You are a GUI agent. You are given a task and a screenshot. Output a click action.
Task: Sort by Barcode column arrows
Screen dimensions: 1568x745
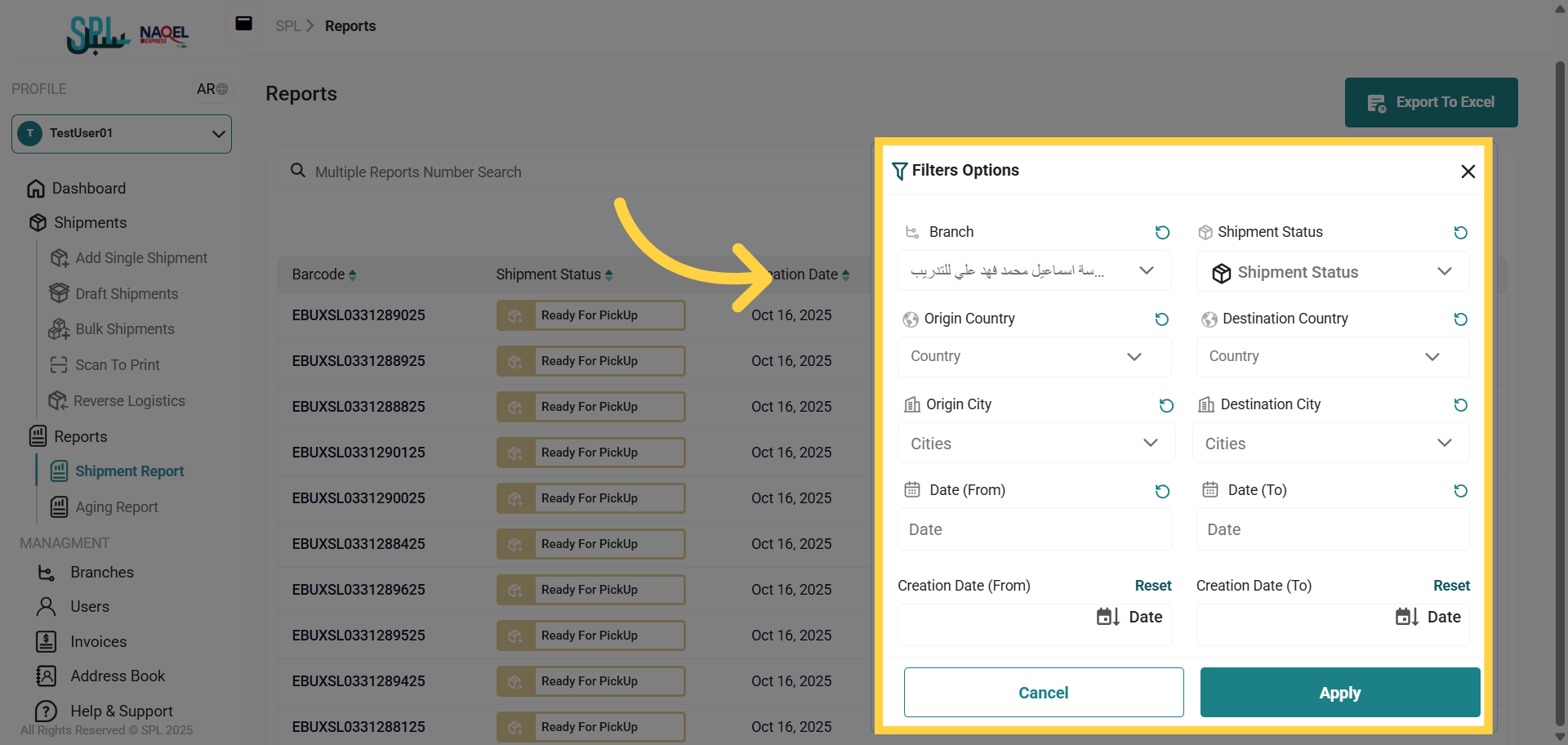coord(352,275)
